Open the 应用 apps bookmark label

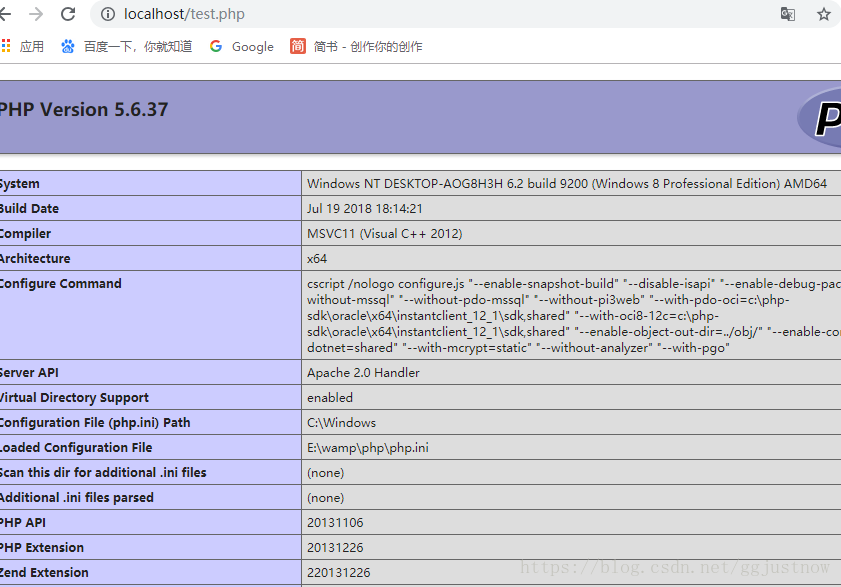point(32,47)
